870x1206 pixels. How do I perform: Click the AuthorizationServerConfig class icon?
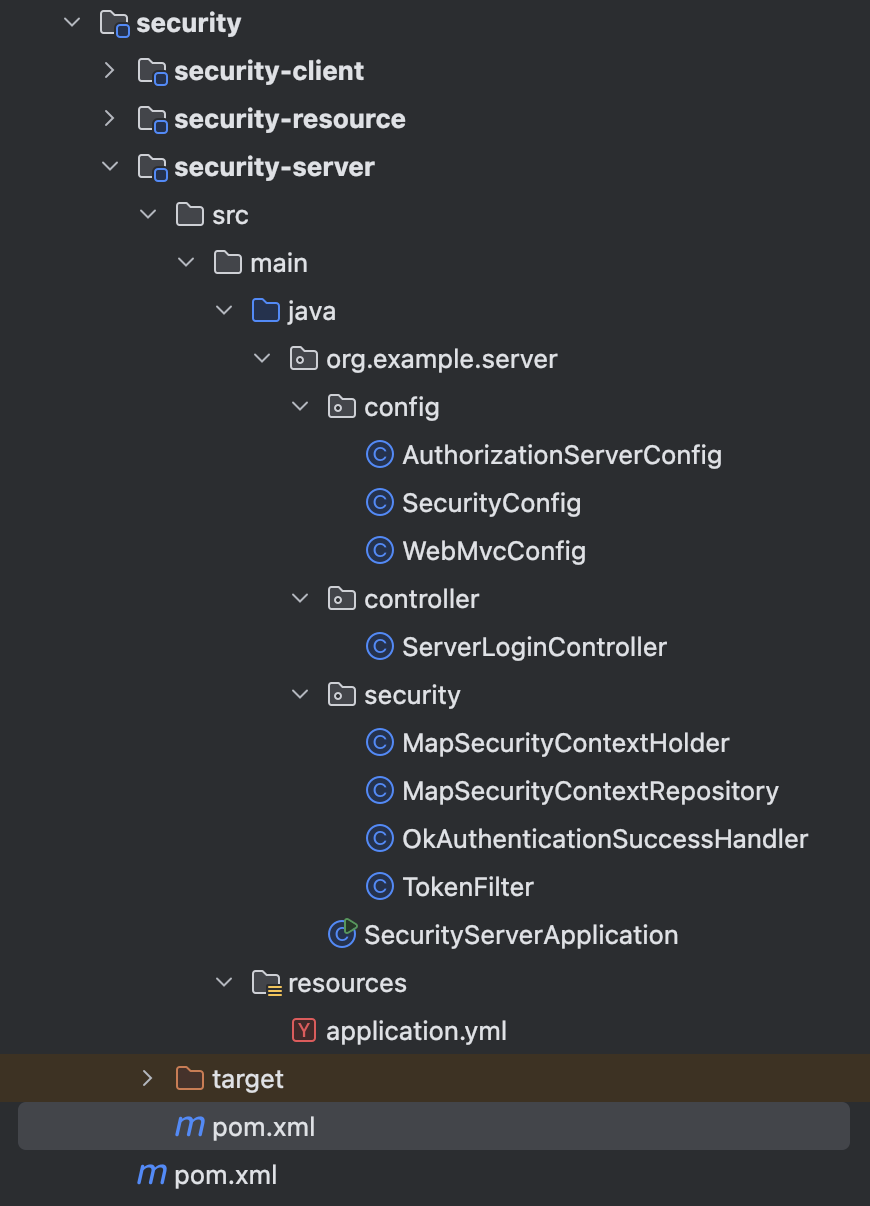(x=380, y=455)
